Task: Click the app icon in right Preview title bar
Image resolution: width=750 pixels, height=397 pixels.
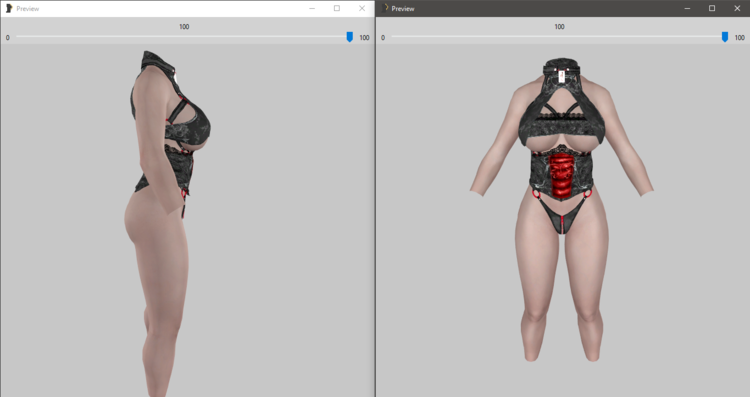Action: [x=385, y=8]
